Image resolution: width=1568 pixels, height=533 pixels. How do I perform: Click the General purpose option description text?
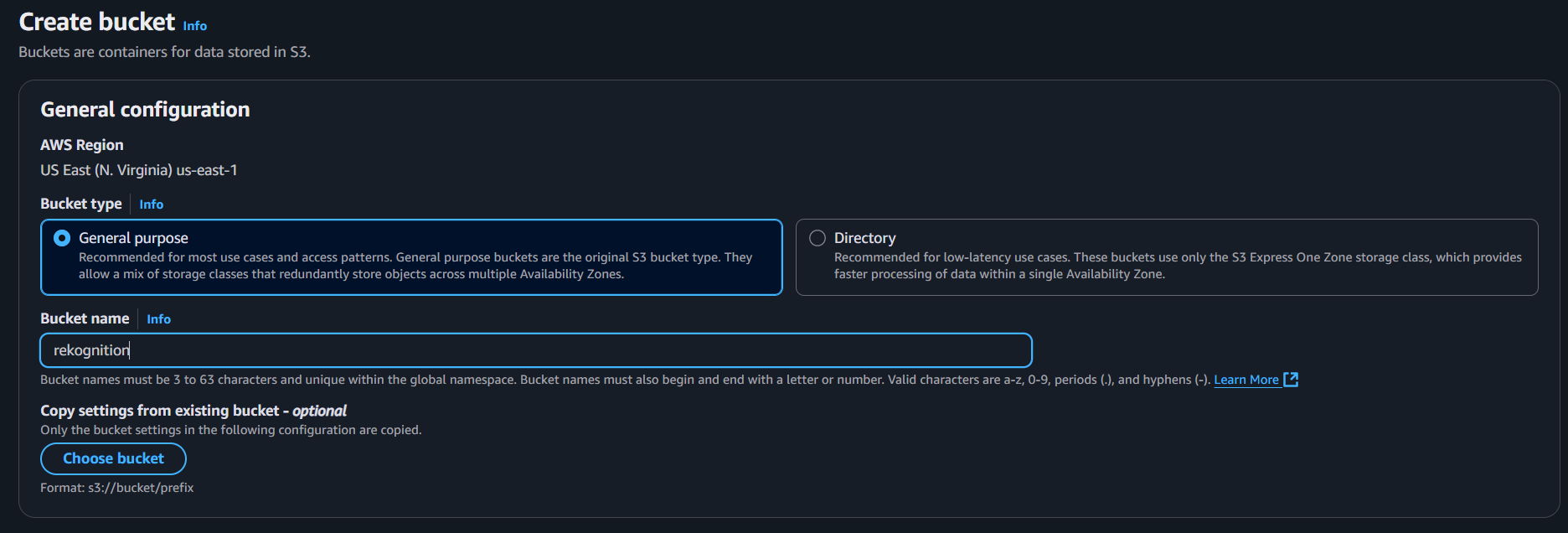(x=415, y=266)
